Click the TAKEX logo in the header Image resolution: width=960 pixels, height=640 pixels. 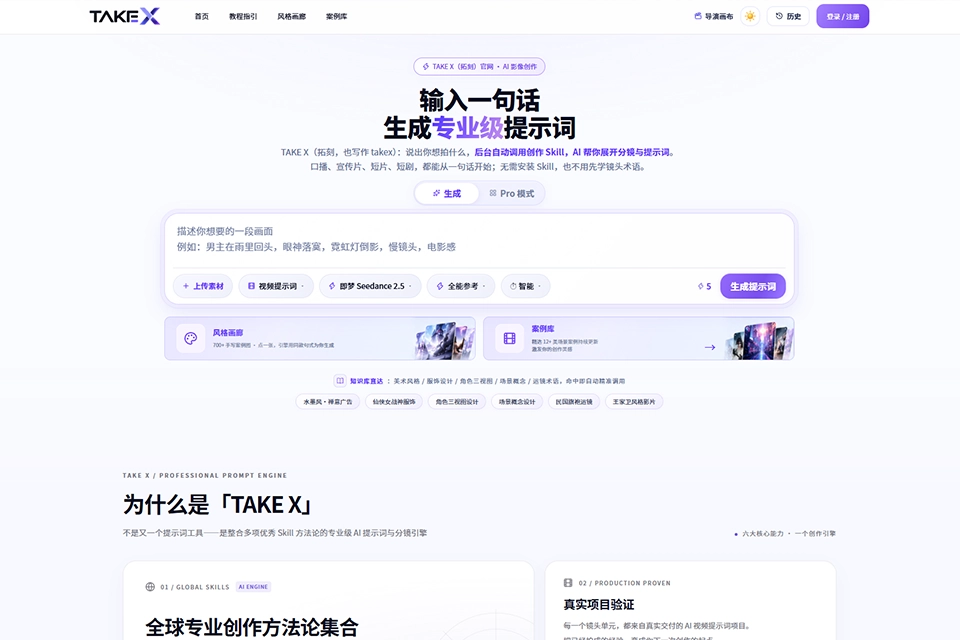tap(124, 17)
